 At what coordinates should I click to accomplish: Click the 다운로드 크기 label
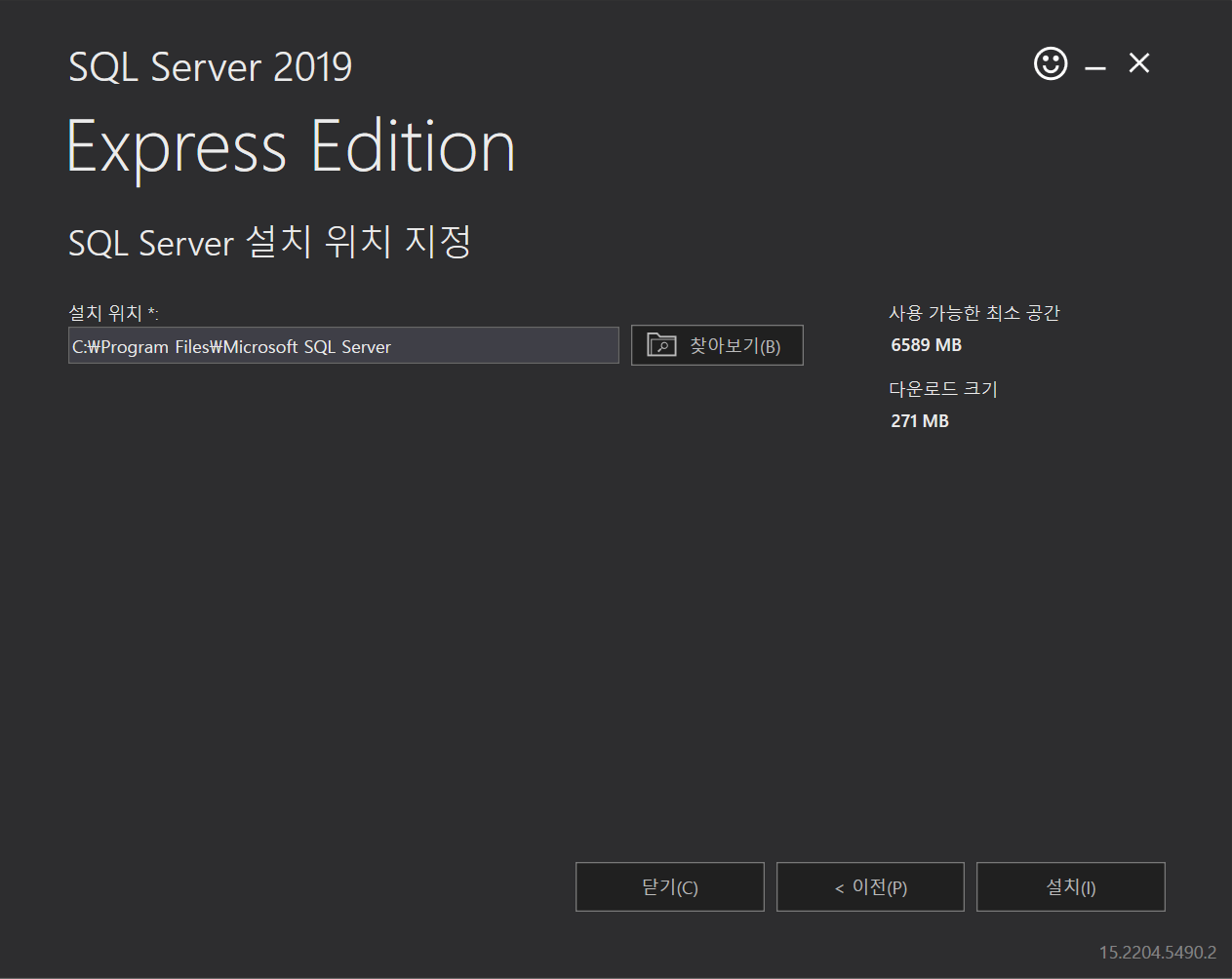click(943, 389)
